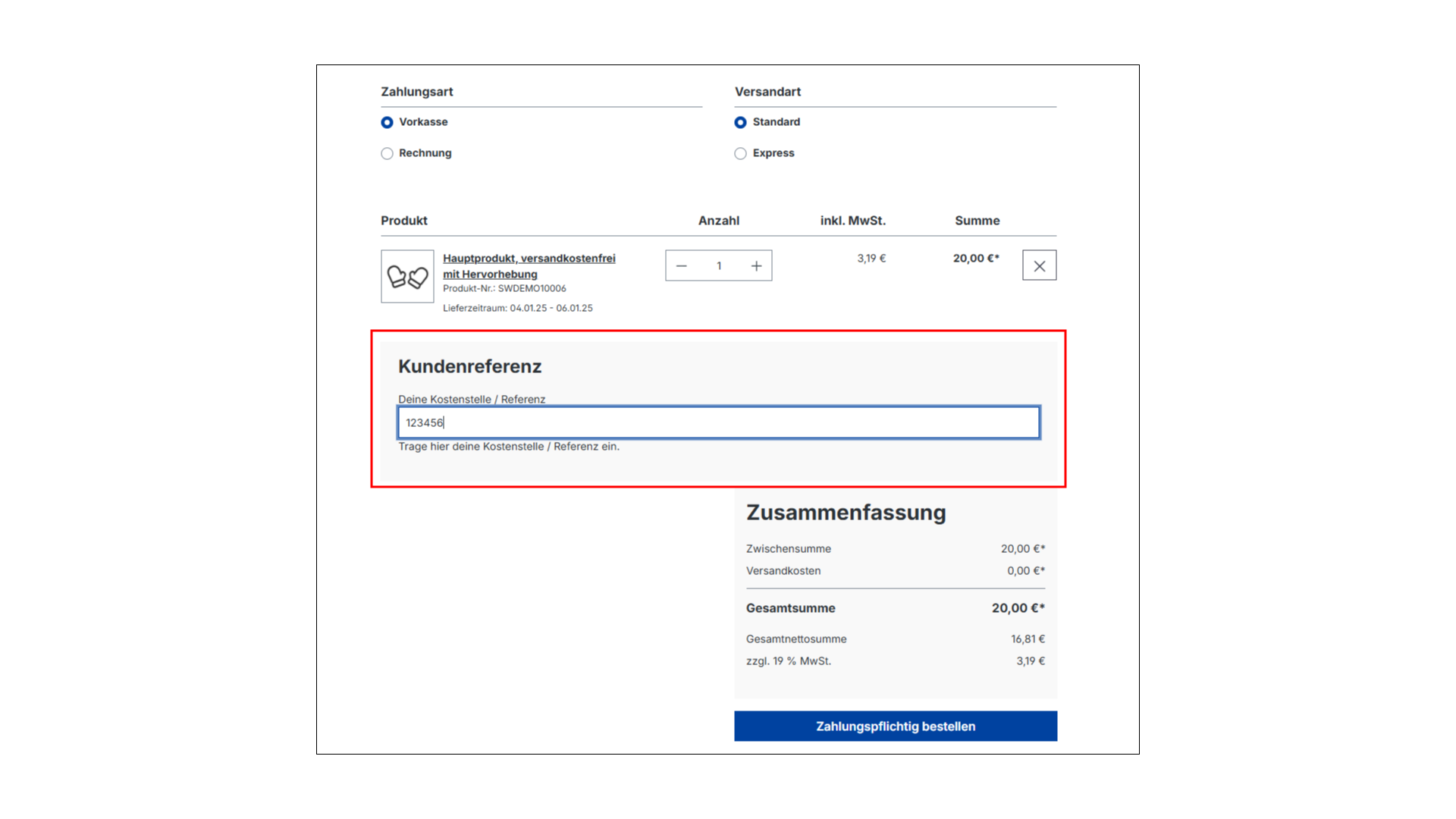
Task: Click the minus quantity button
Action: click(681, 266)
